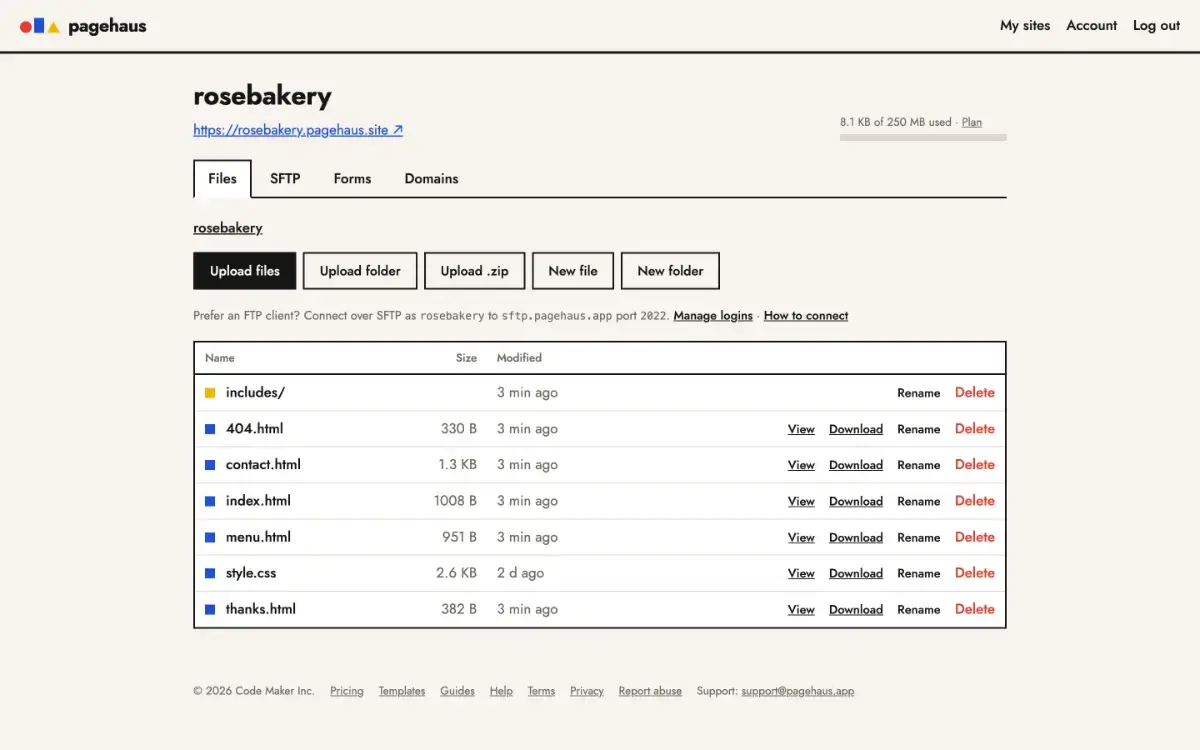Download the 404.html file
Viewport: 1200px width, 750px height.
[x=856, y=429]
